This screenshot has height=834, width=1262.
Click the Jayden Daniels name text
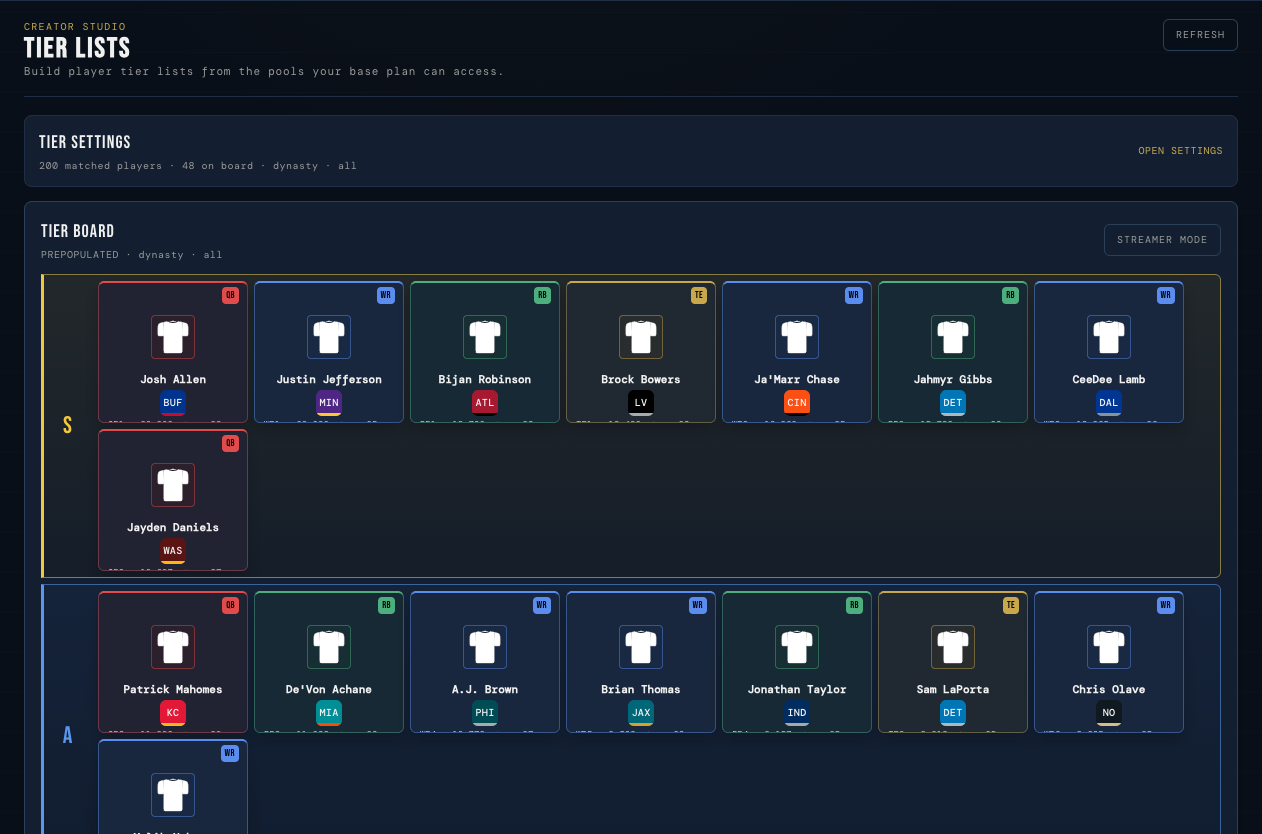tap(173, 527)
